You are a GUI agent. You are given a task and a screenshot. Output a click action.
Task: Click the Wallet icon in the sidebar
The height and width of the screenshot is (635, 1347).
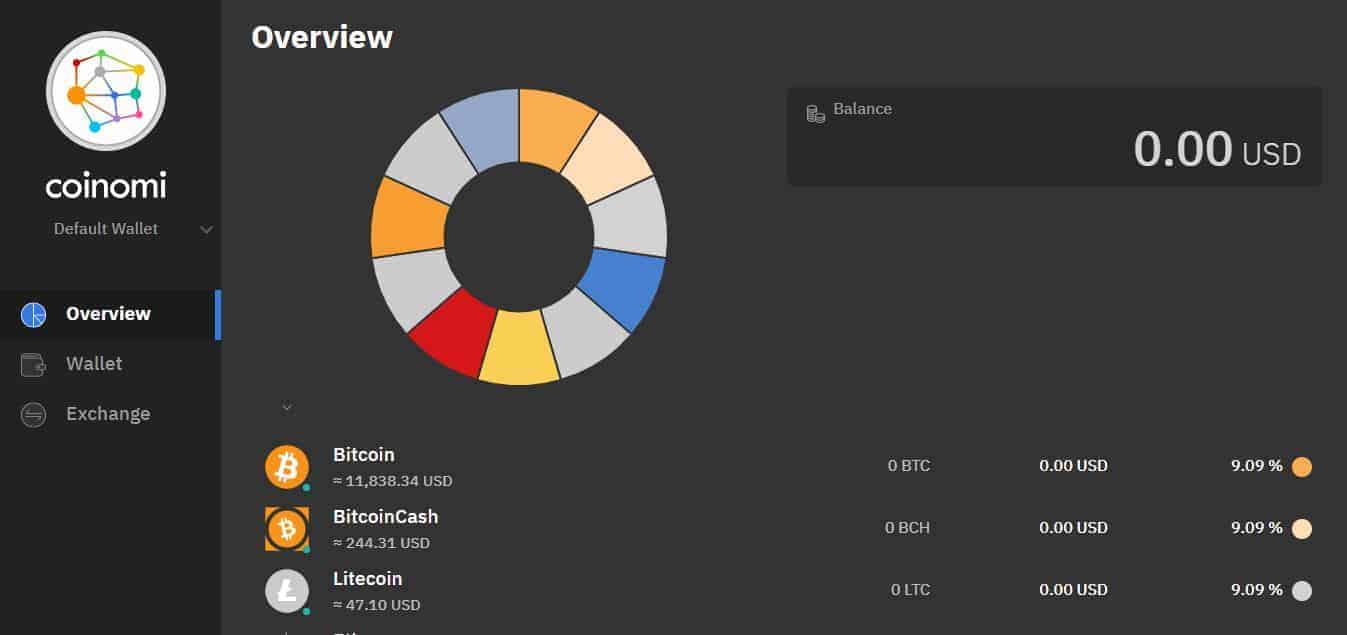pyautogui.click(x=33, y=365)
